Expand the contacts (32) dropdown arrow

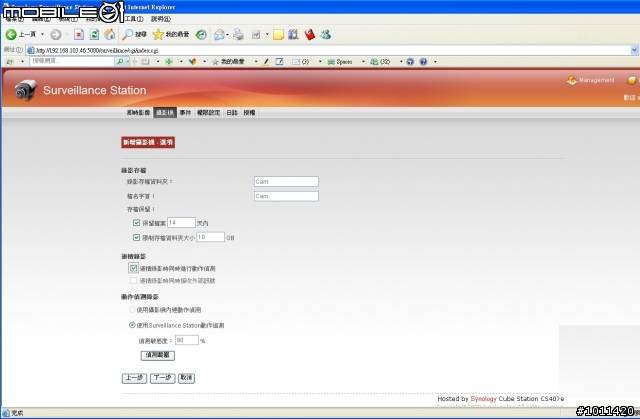[x=401, y=62]
